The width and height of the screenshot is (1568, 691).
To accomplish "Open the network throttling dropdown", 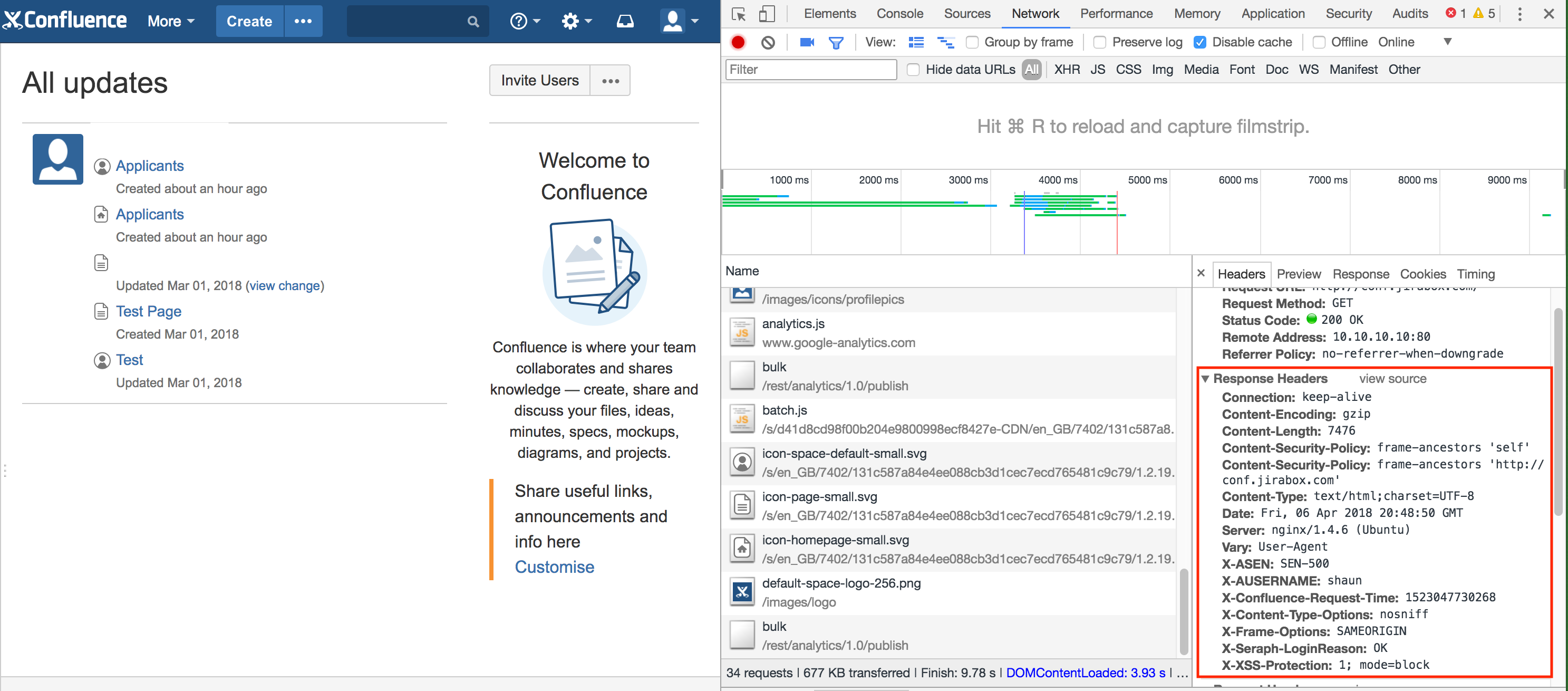I will (x=1448, y=42).
